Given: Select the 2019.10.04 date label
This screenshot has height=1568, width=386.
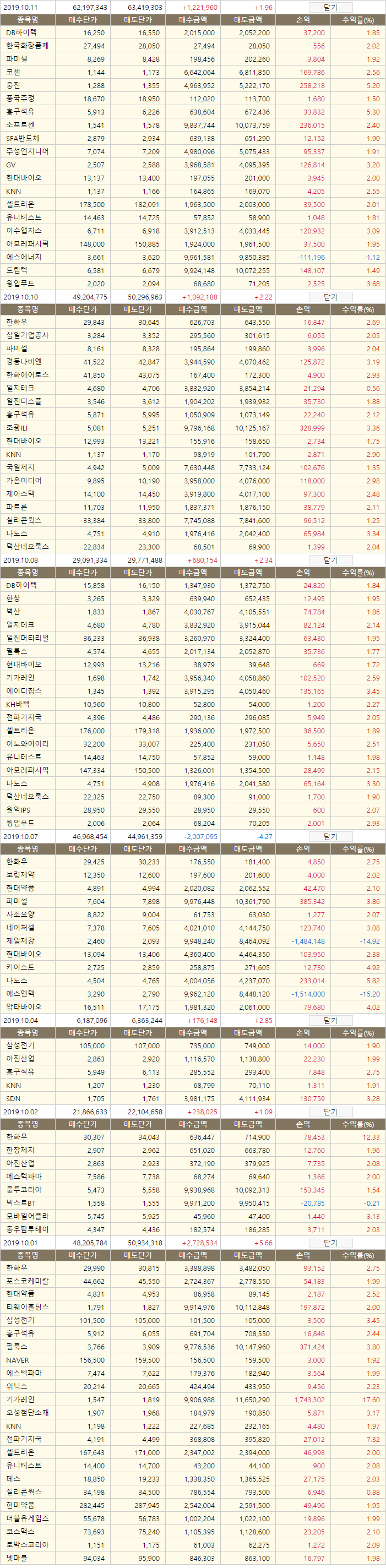Looking at the screenshot, I should point(20,1020).
